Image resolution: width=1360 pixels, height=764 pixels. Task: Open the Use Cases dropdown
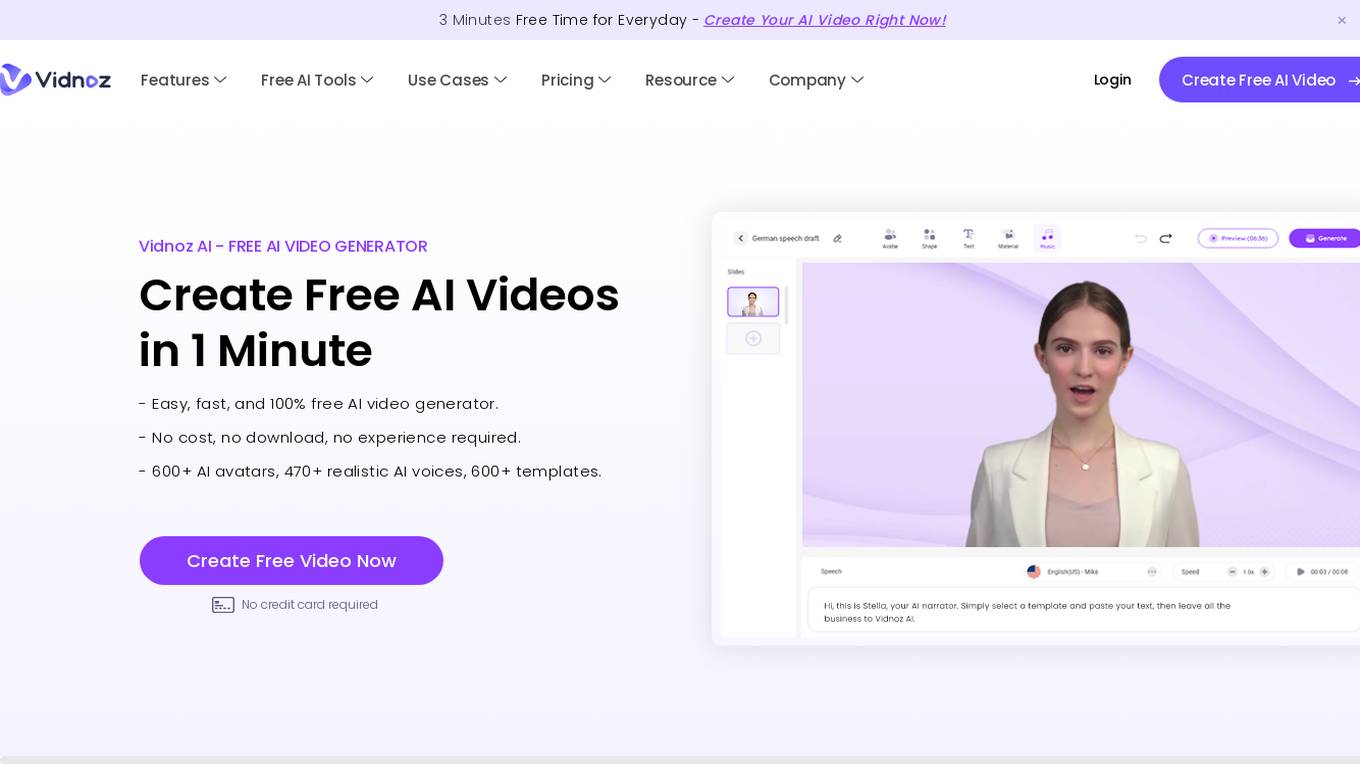click(x=457, y=80)
